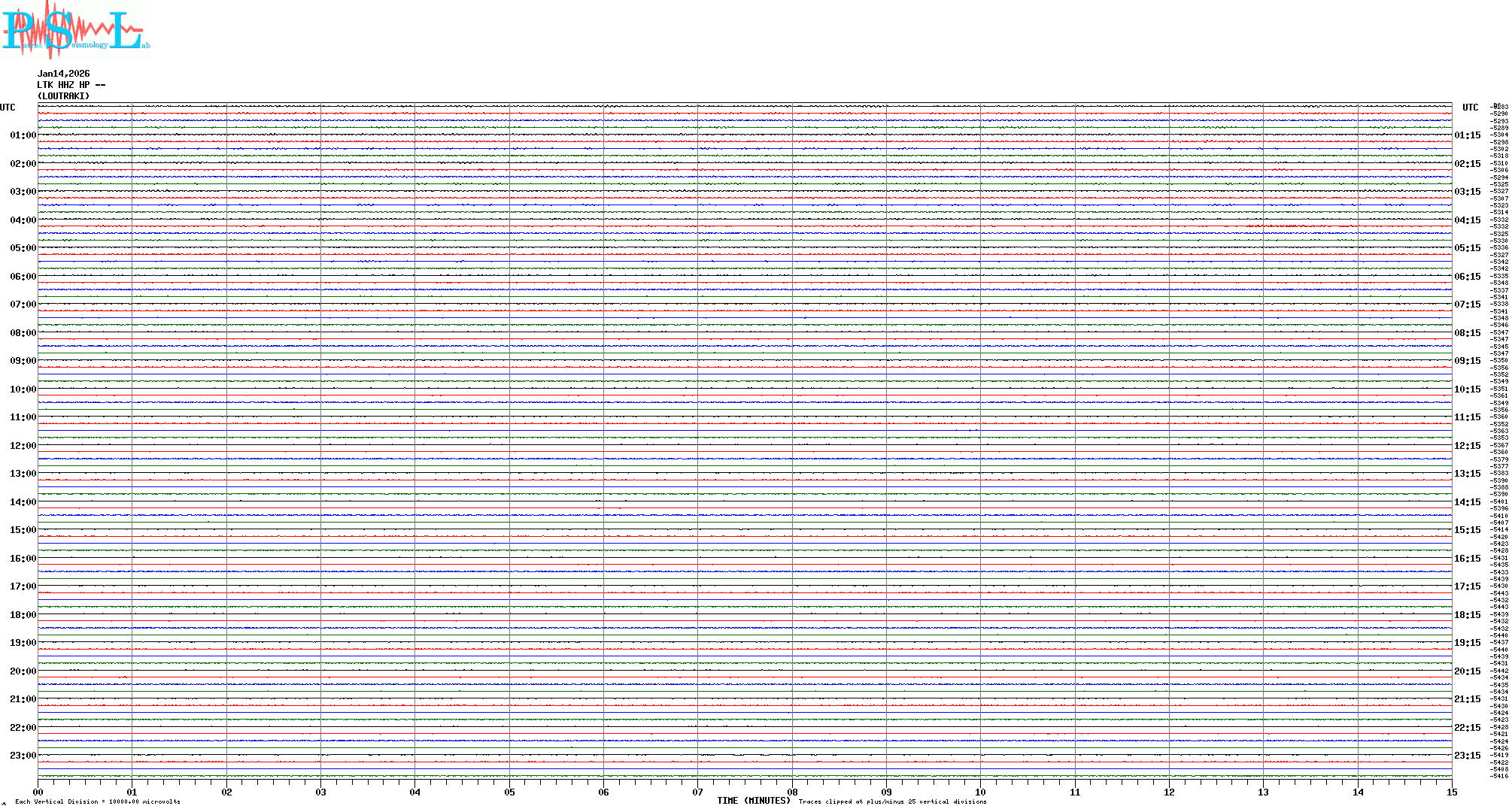Select the 12:00 hour label on left
Image resolution: width=1512 pixels, height=812 pixels.
23,446
